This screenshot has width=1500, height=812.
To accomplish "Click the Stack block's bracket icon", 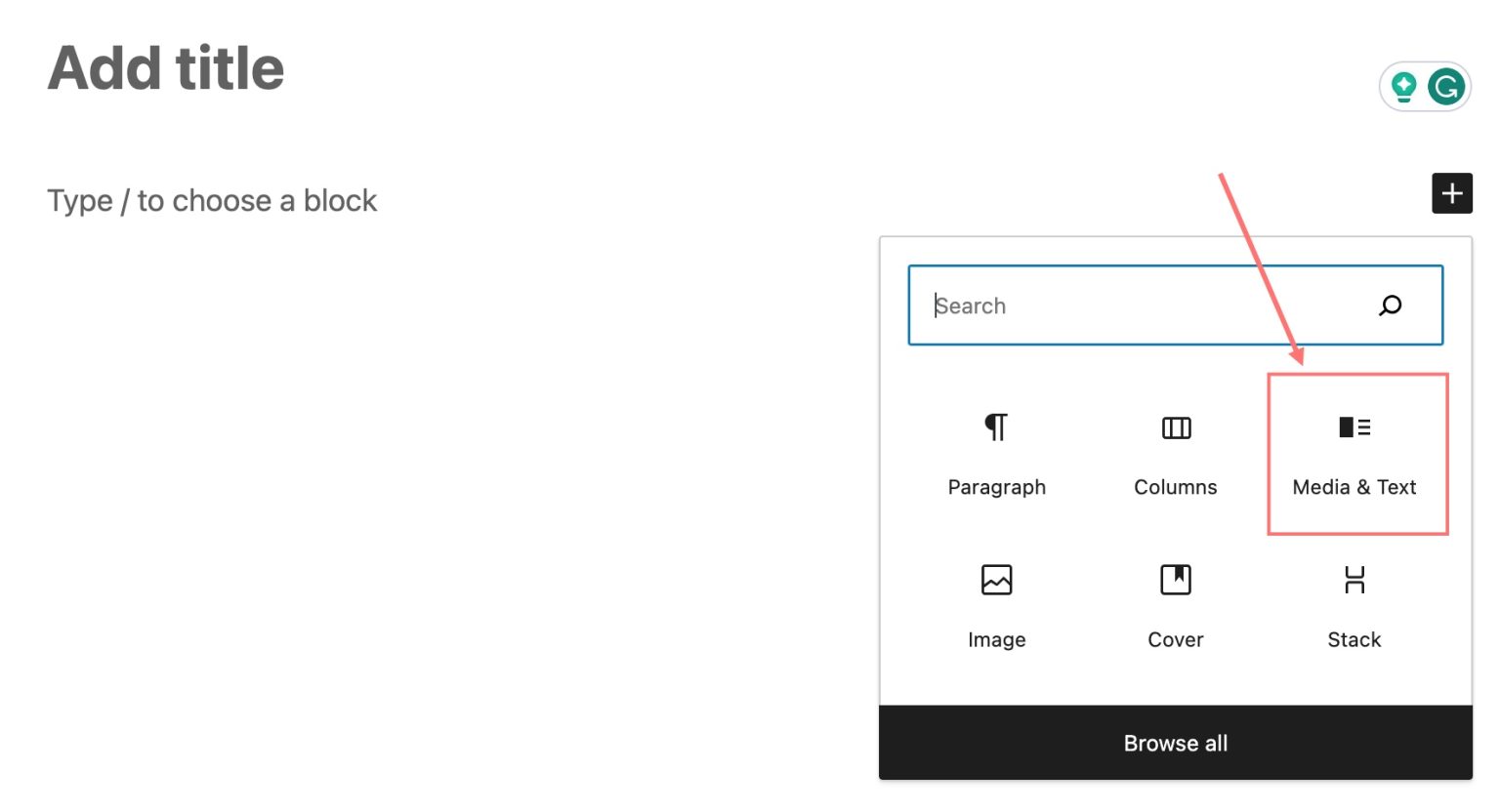I will (x=1355, y=580).
